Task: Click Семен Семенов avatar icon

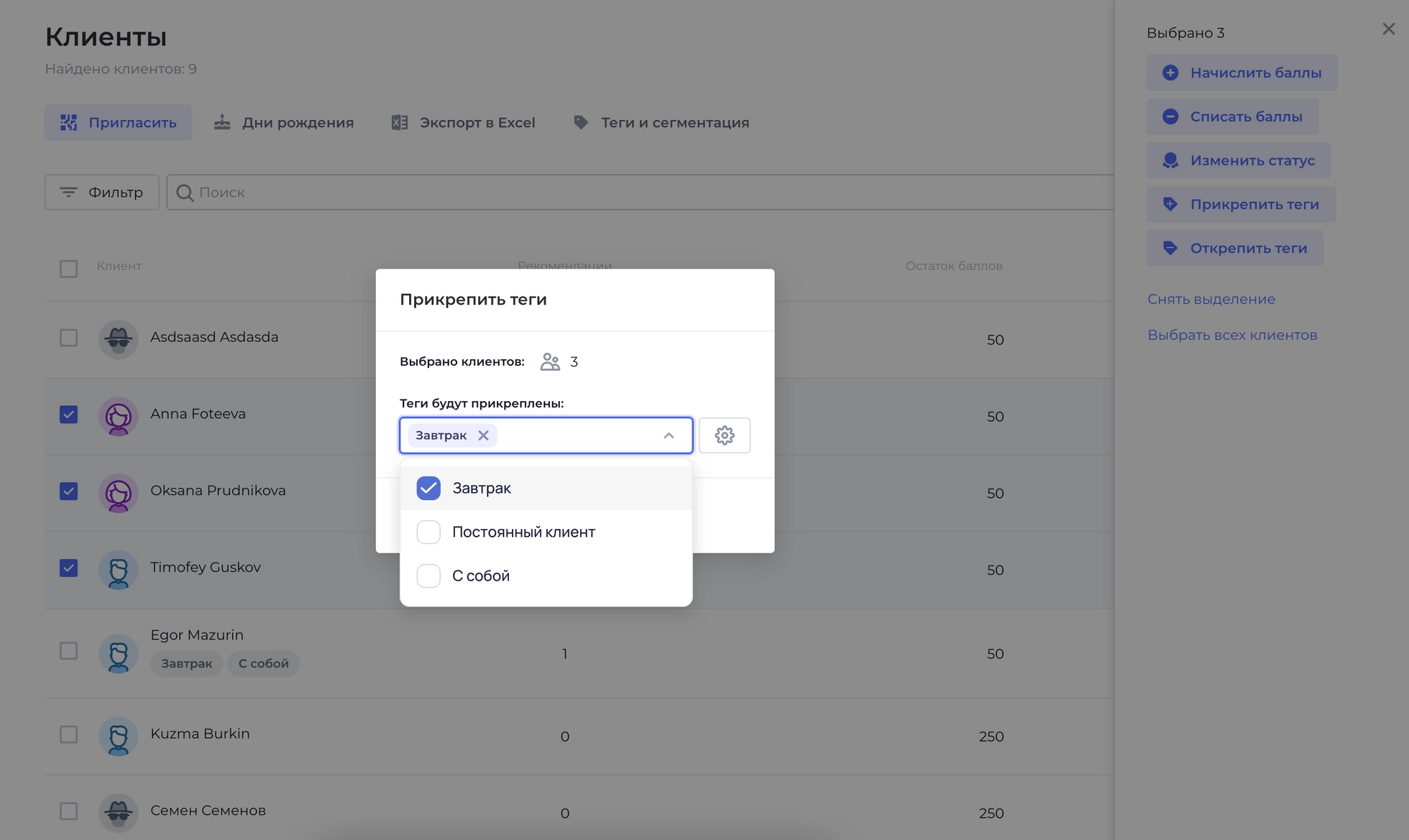Action: [x=118, y=813]
